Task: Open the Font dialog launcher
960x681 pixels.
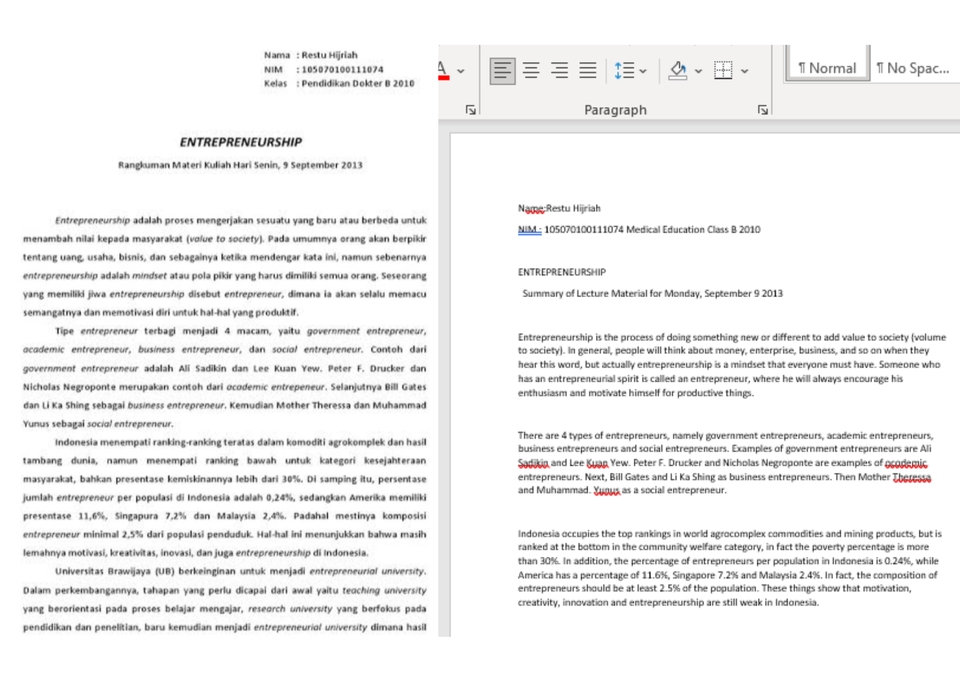Action: click(470, 110)
